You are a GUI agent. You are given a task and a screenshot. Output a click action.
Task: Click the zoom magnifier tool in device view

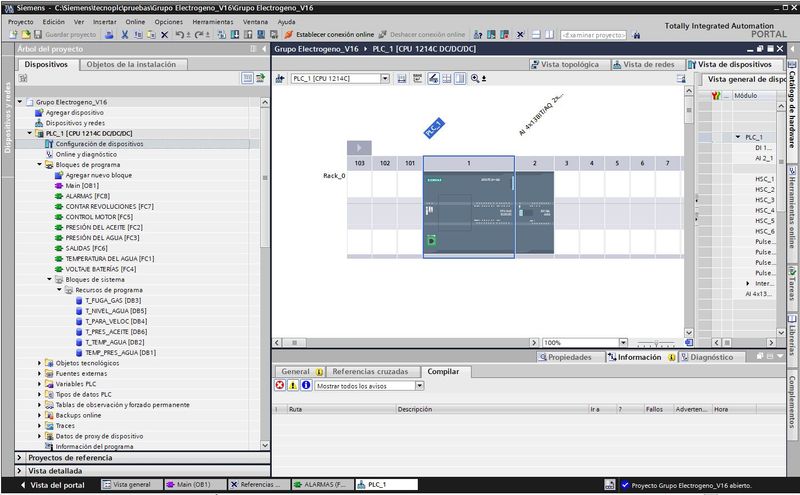click(x=476, y=79)
